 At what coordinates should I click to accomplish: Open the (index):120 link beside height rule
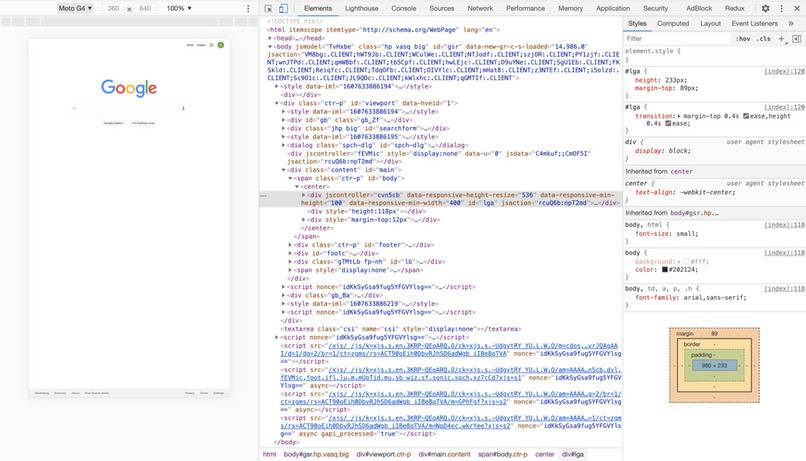tap(784, 71)
